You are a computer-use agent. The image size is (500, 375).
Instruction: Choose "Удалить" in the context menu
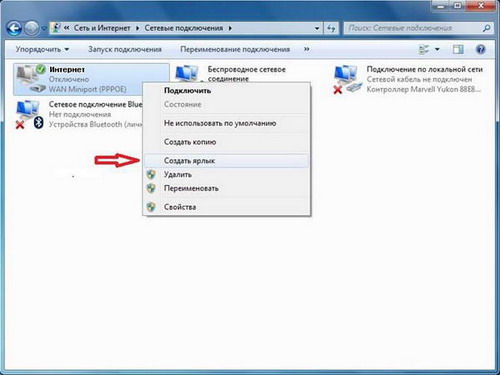pos(227,174)
